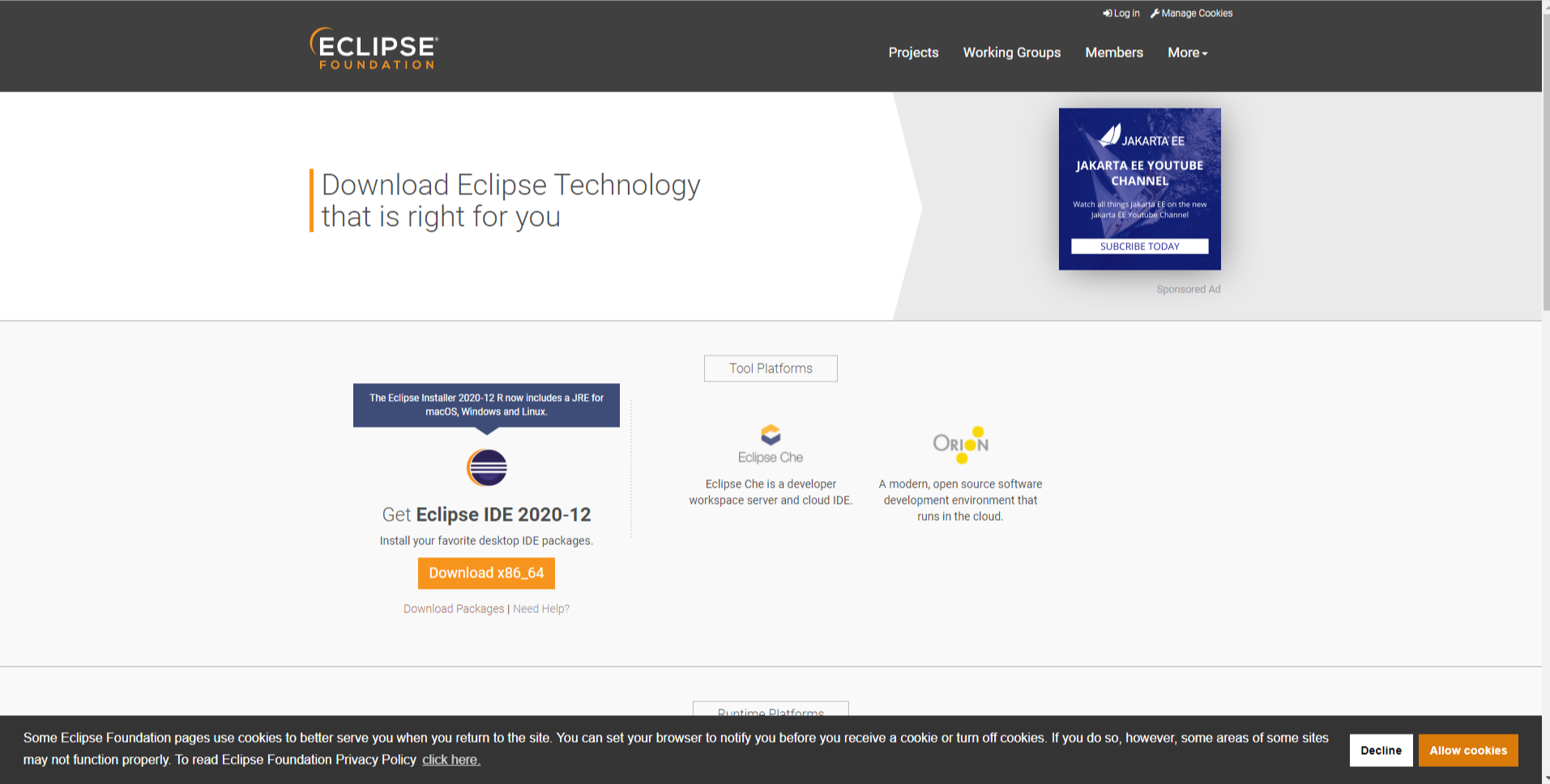Click the Eclipse Installer JRE notice banner
Viewport: 1550px width, 784px height.
pos(486,405)
